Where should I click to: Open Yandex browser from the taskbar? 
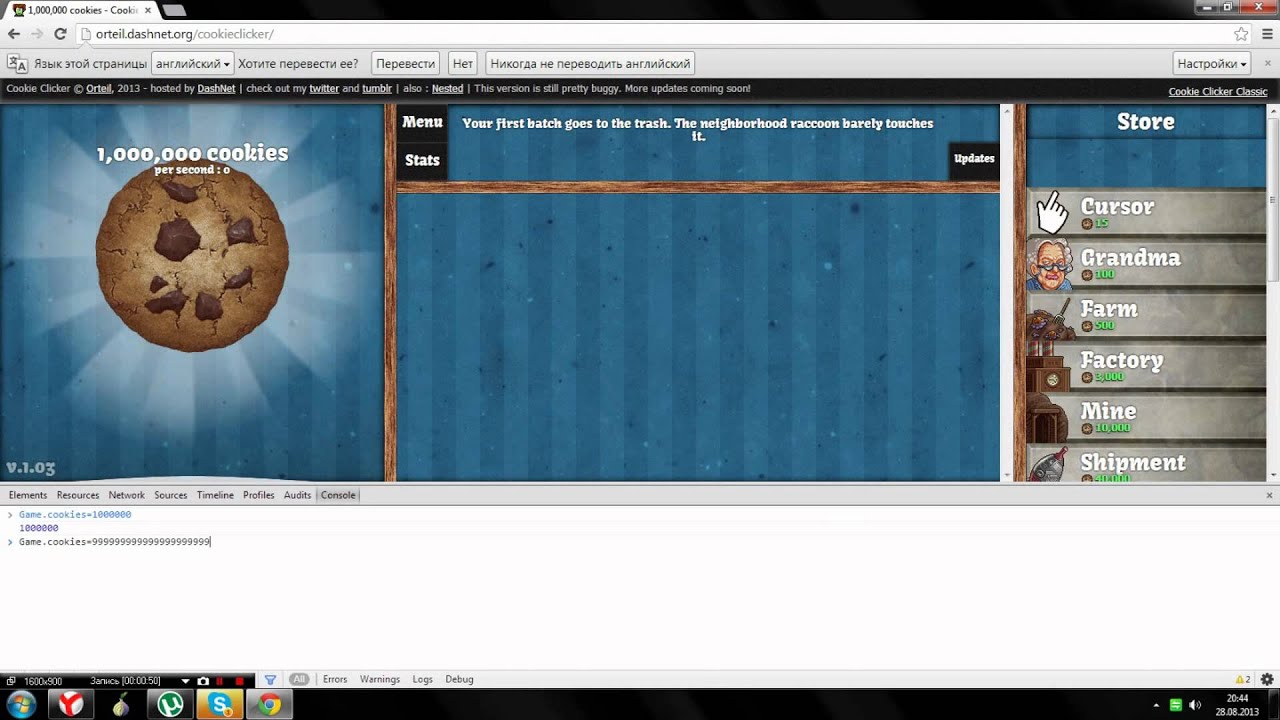pos(71,704)
